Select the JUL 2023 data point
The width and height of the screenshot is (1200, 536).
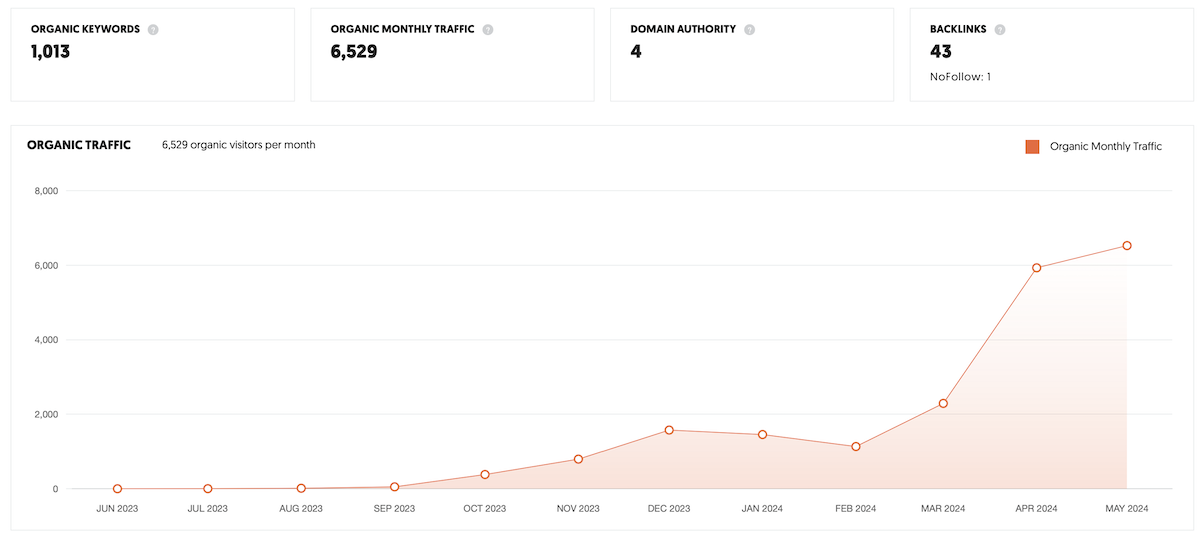[x=208, y=489]
